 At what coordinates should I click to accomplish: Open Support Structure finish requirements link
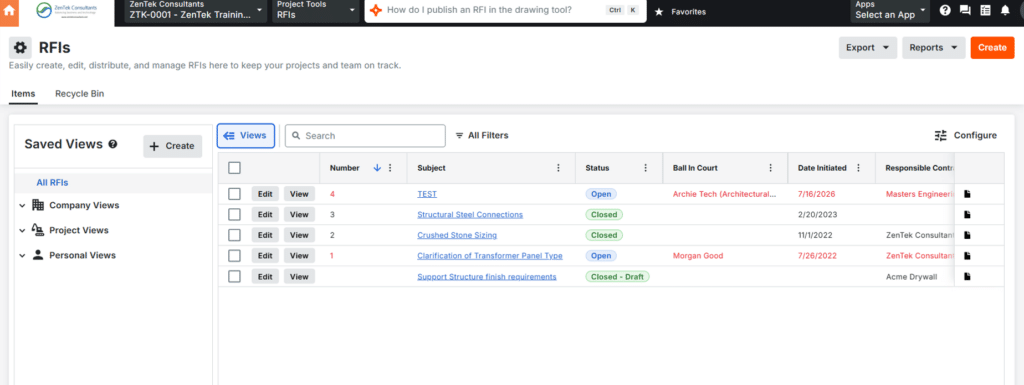(x=487, y=277)
